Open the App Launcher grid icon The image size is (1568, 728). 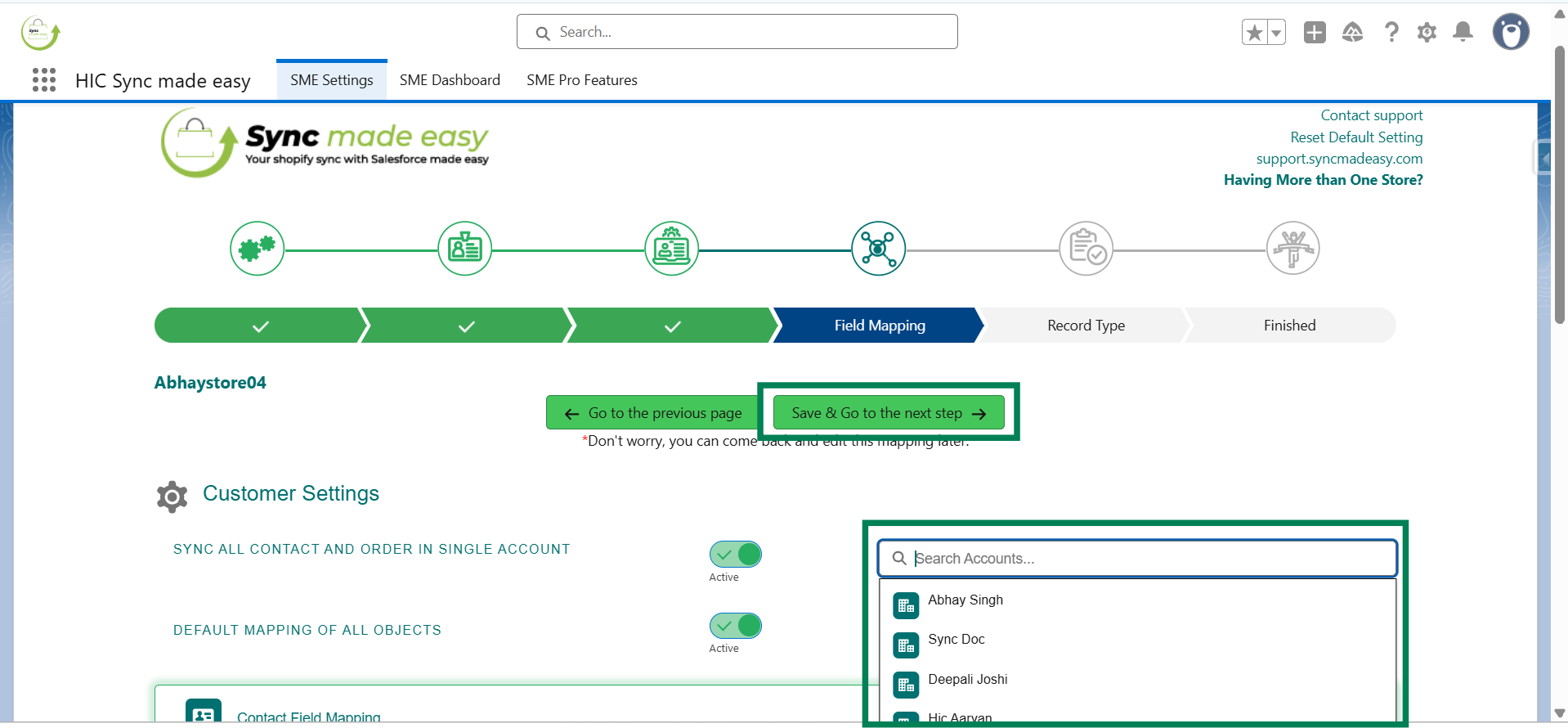[44, 80]
